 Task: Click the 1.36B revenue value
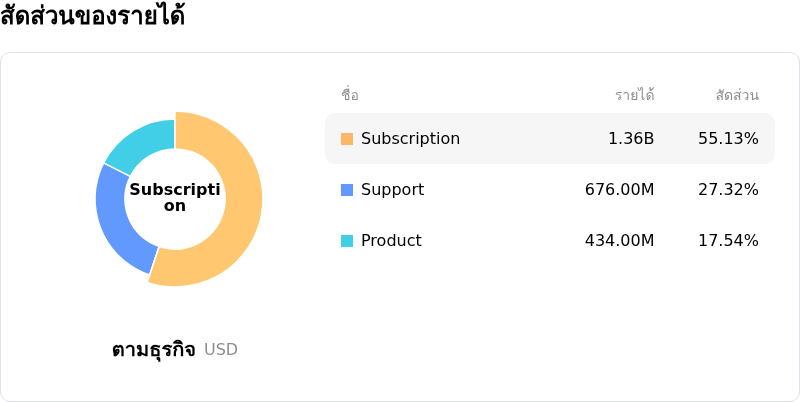[x=631, y=139]
